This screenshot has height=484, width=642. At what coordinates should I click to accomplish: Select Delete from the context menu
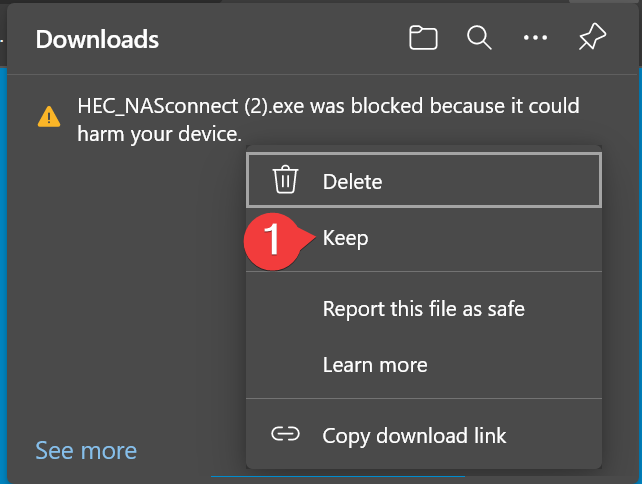[352, 182]
